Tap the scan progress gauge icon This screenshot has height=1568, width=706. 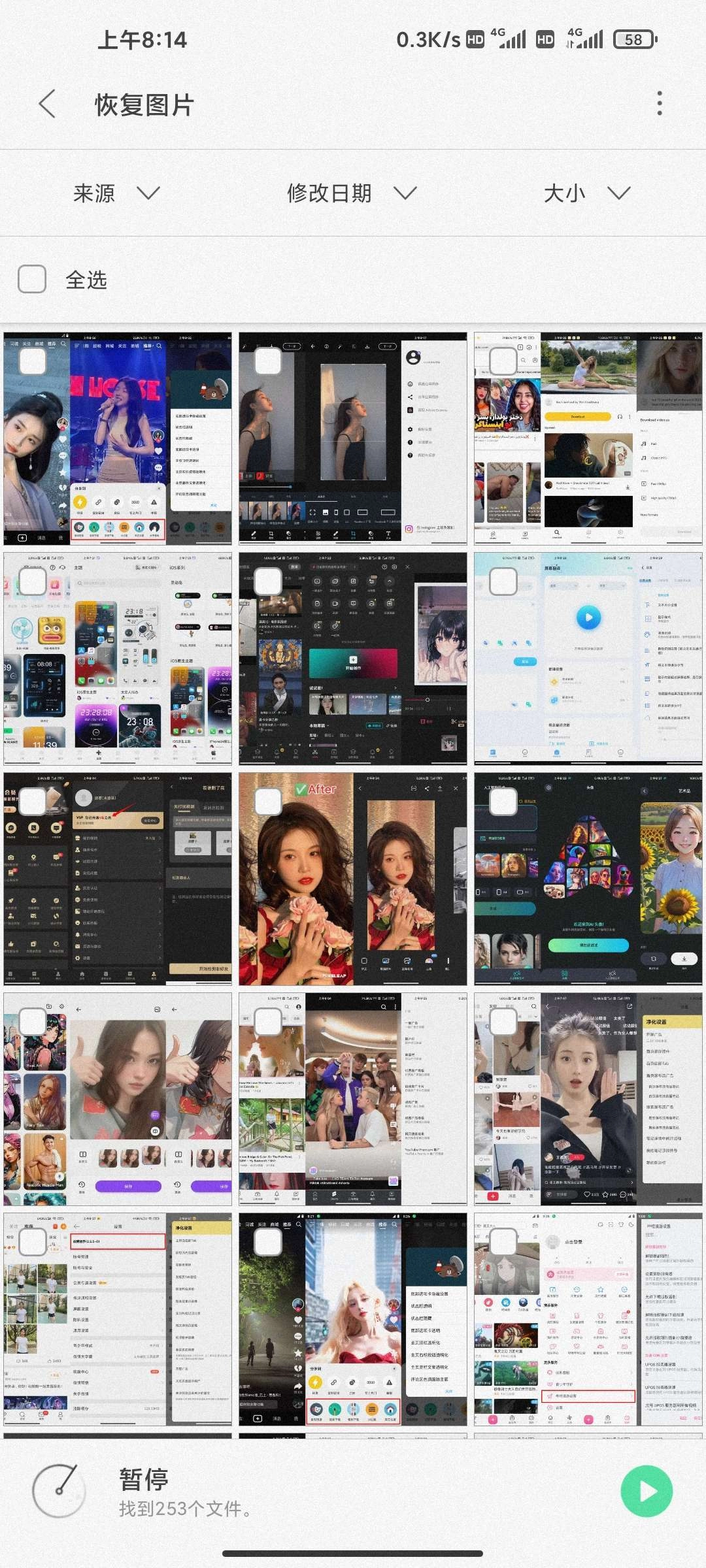point(59,1490)
